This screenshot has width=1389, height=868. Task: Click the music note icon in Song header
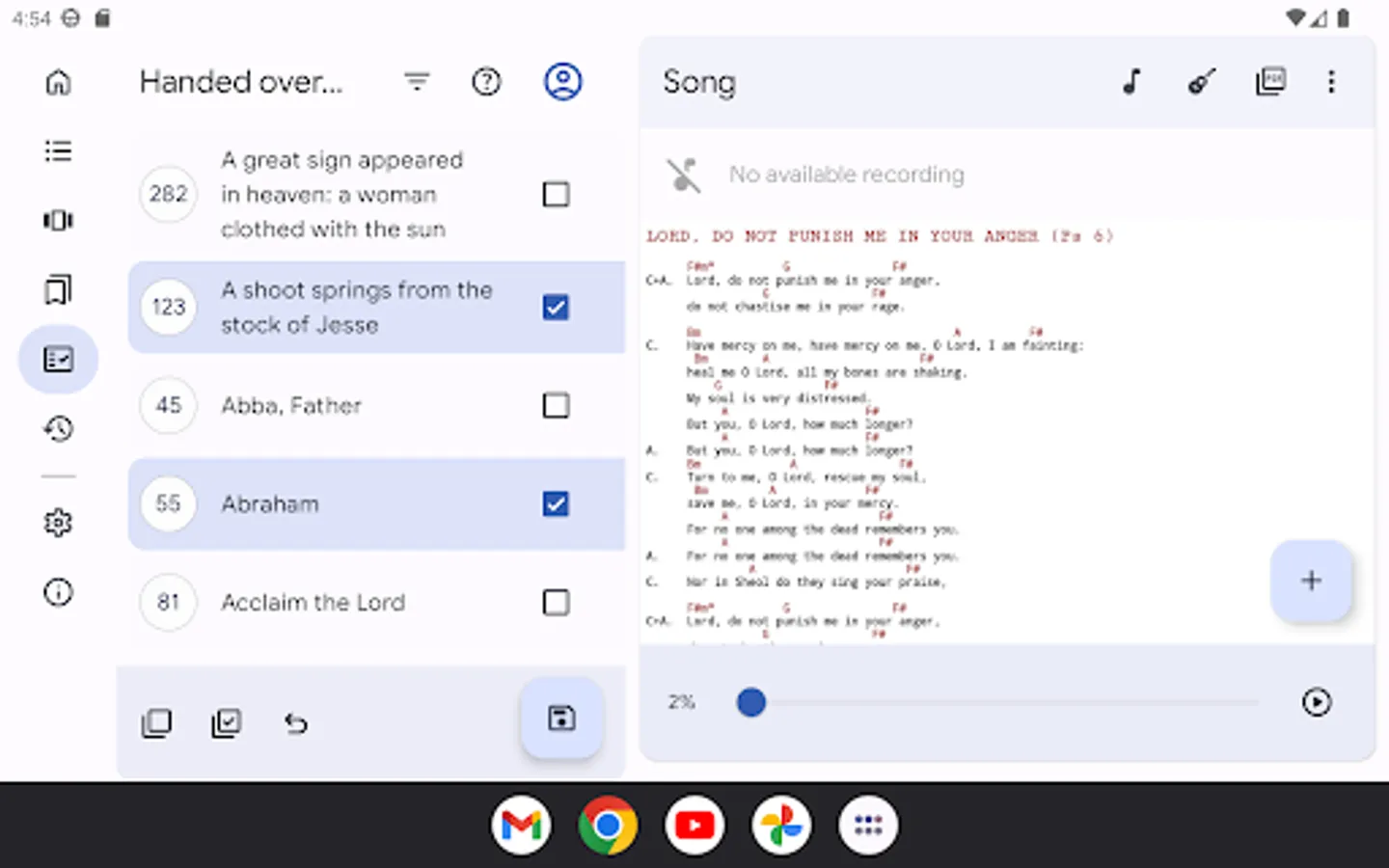(x=1132, y=82)
